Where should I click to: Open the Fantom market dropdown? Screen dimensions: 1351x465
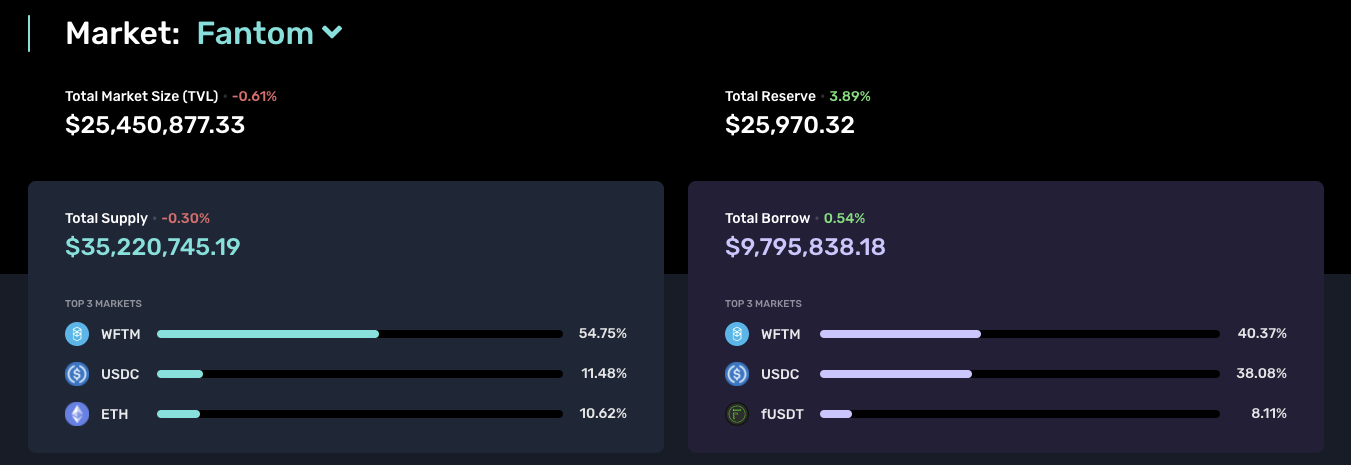(270, 33)
